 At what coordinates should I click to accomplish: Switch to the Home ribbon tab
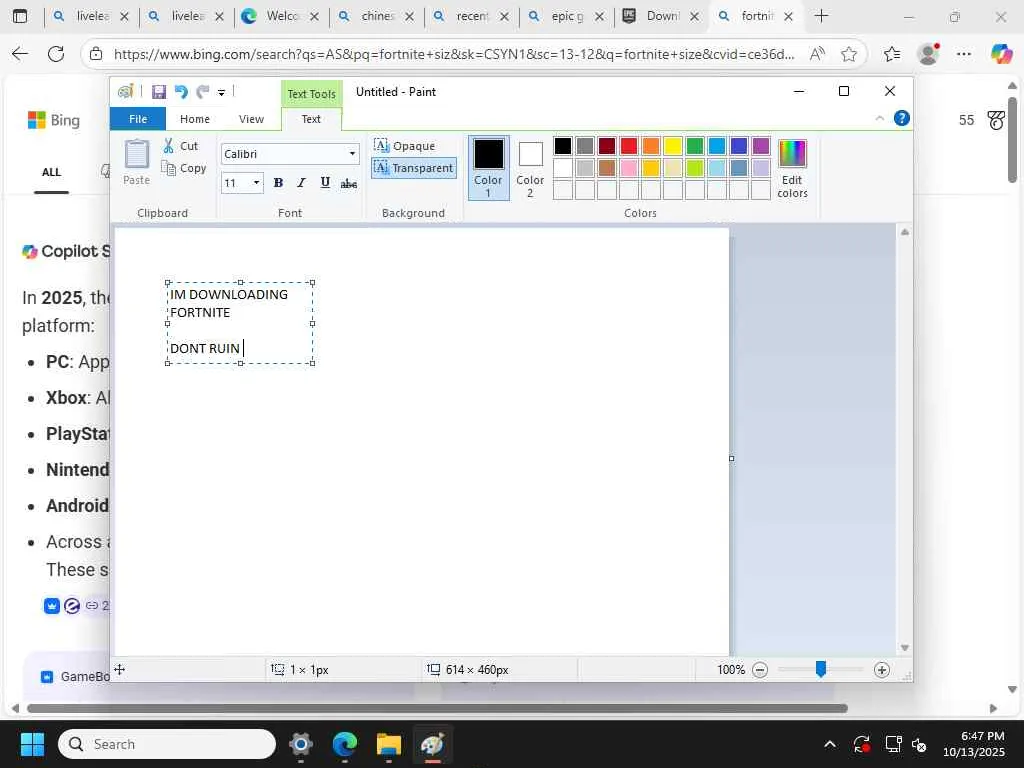click(x=195, y=119)
